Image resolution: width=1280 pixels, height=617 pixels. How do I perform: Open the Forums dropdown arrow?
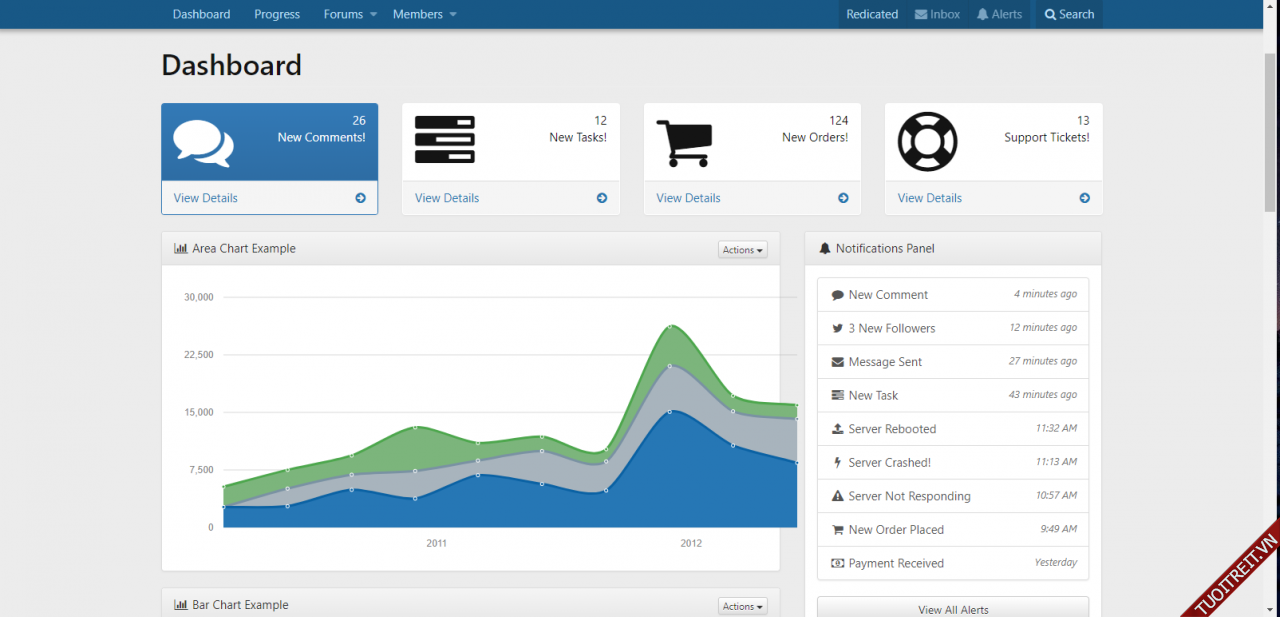pyautogui.click(x=373, y=14)
